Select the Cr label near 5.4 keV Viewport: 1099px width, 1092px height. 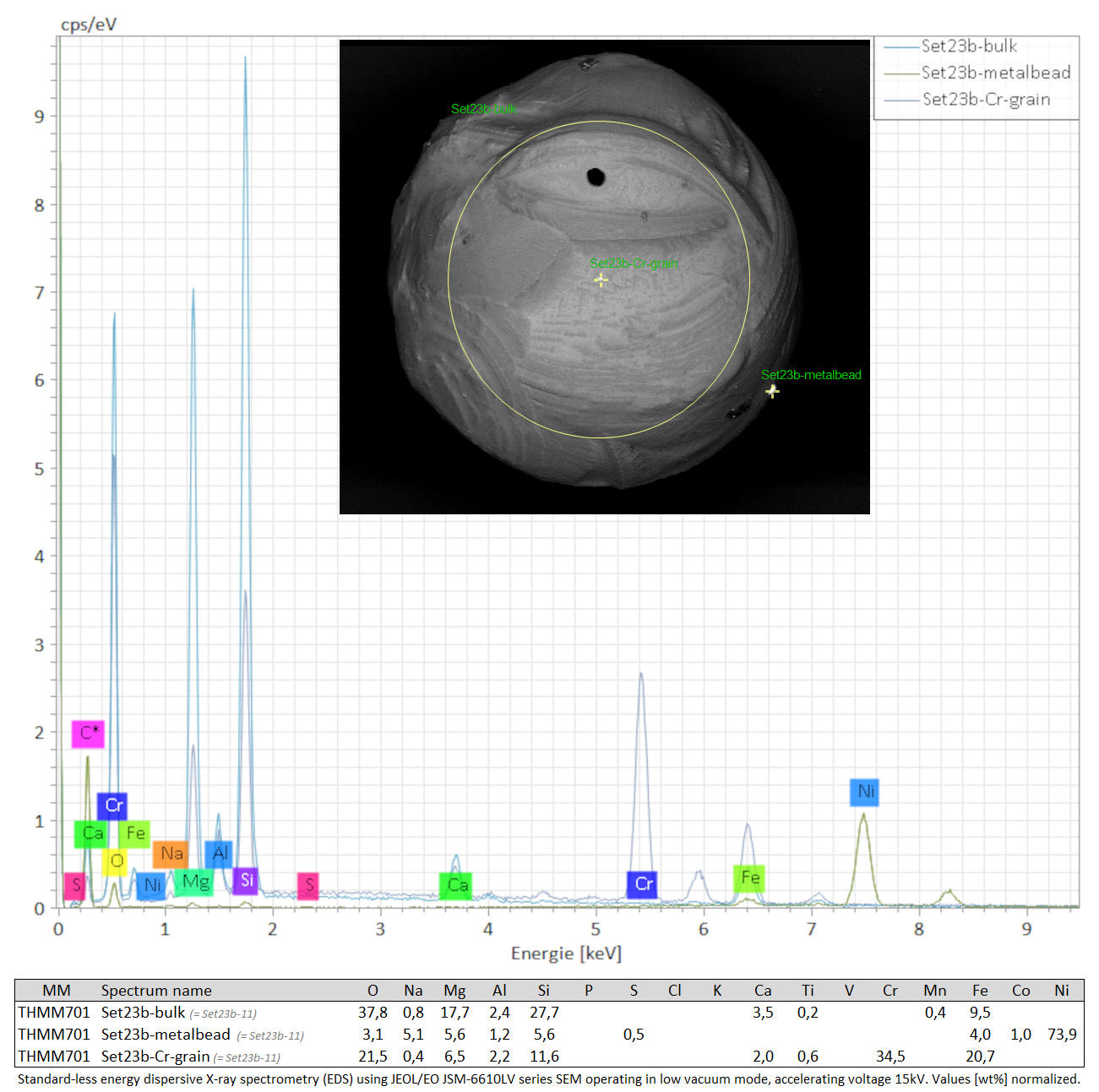click(642, 884)
